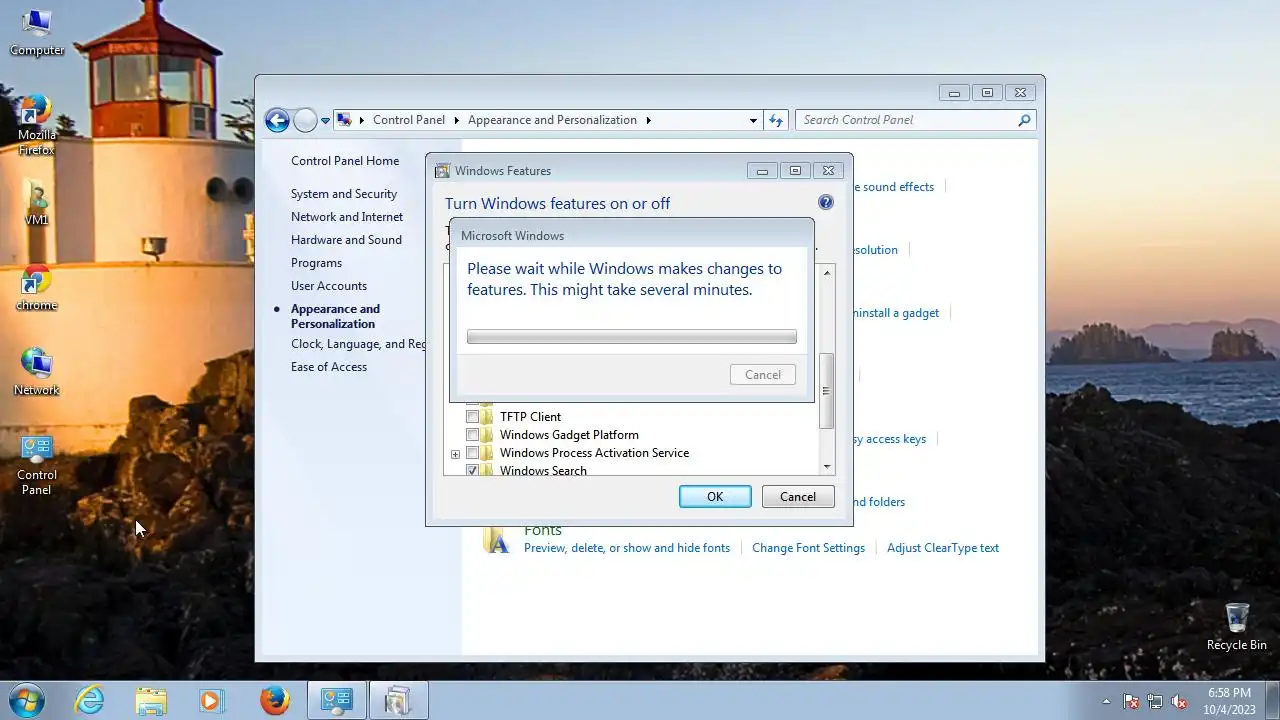Click OK in Windows Features
The height and width of the screenshot is (720, 1280).
(x=715, y=496)
